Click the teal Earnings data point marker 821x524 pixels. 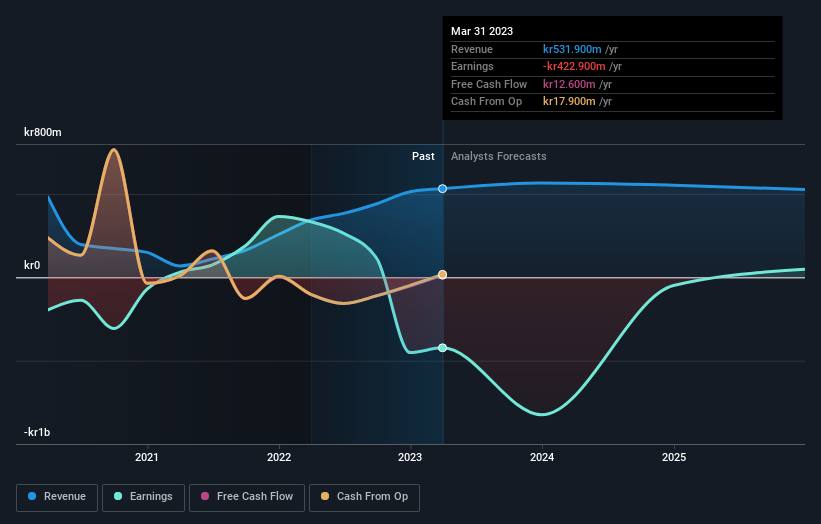[x=442, y=348]
